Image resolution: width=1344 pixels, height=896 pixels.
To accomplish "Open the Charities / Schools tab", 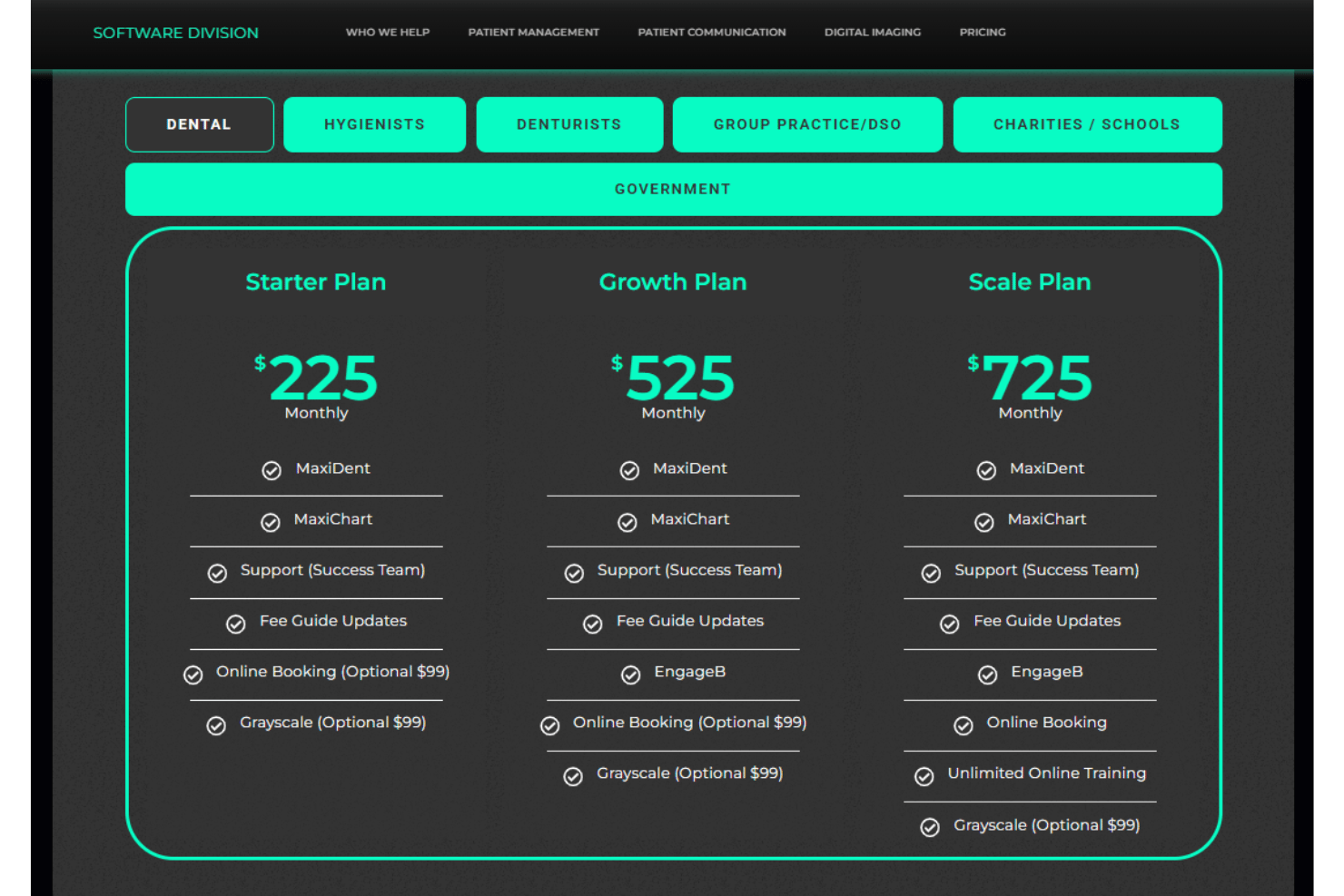I will (x=1087, y=124).
